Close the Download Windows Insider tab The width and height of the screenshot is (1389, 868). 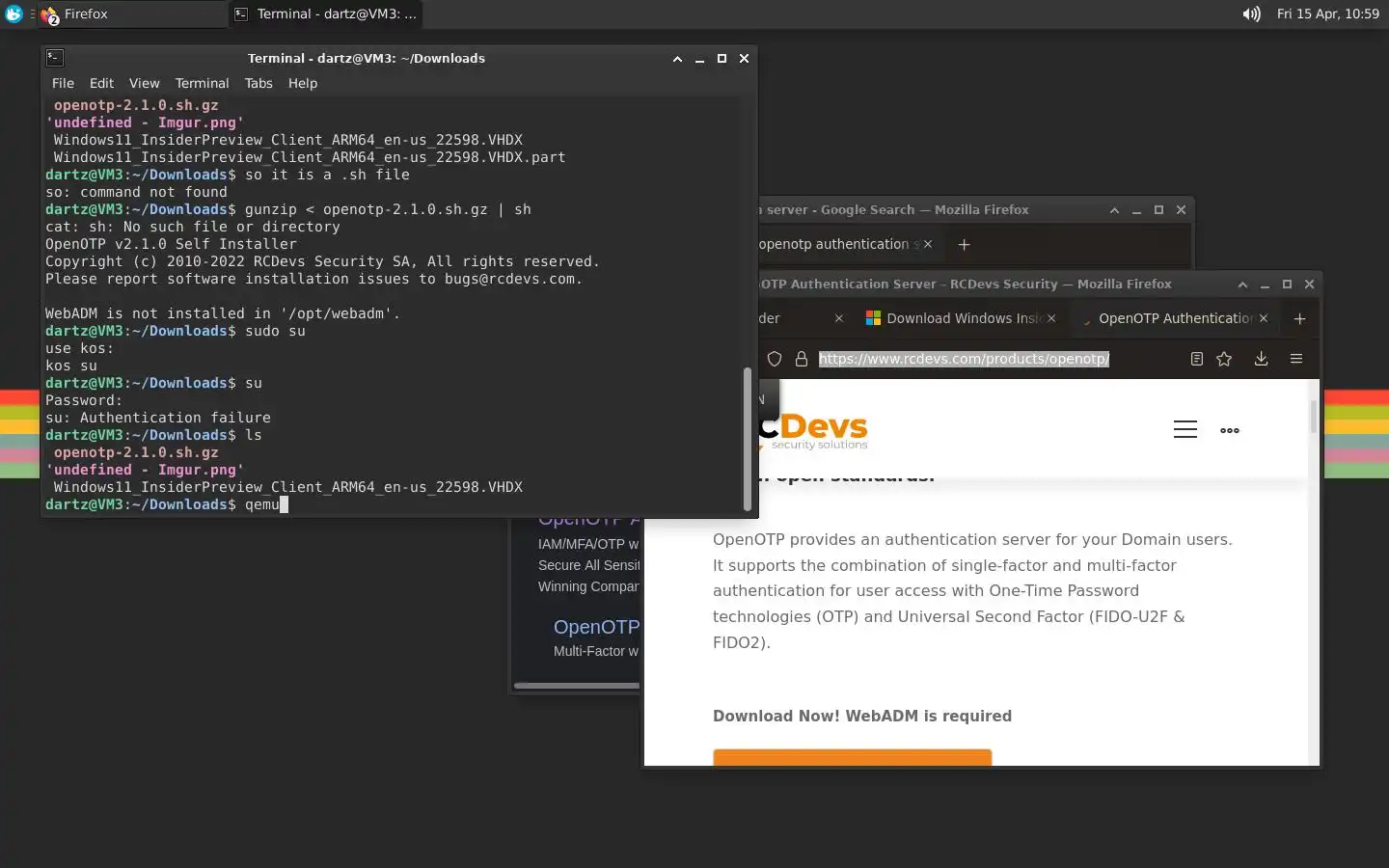1051,318
